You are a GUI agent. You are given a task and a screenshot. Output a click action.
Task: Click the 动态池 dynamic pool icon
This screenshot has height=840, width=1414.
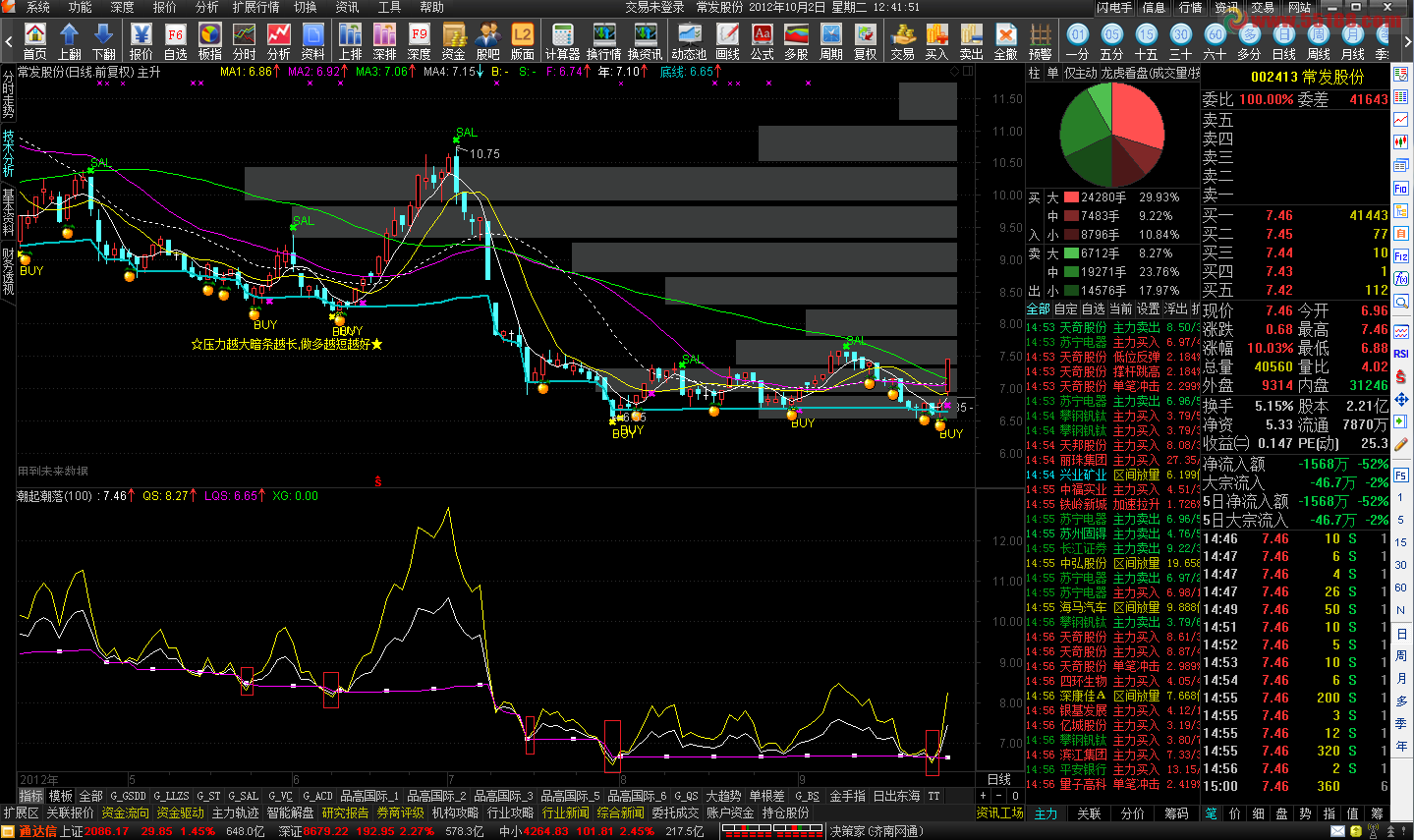coord(689,41)
